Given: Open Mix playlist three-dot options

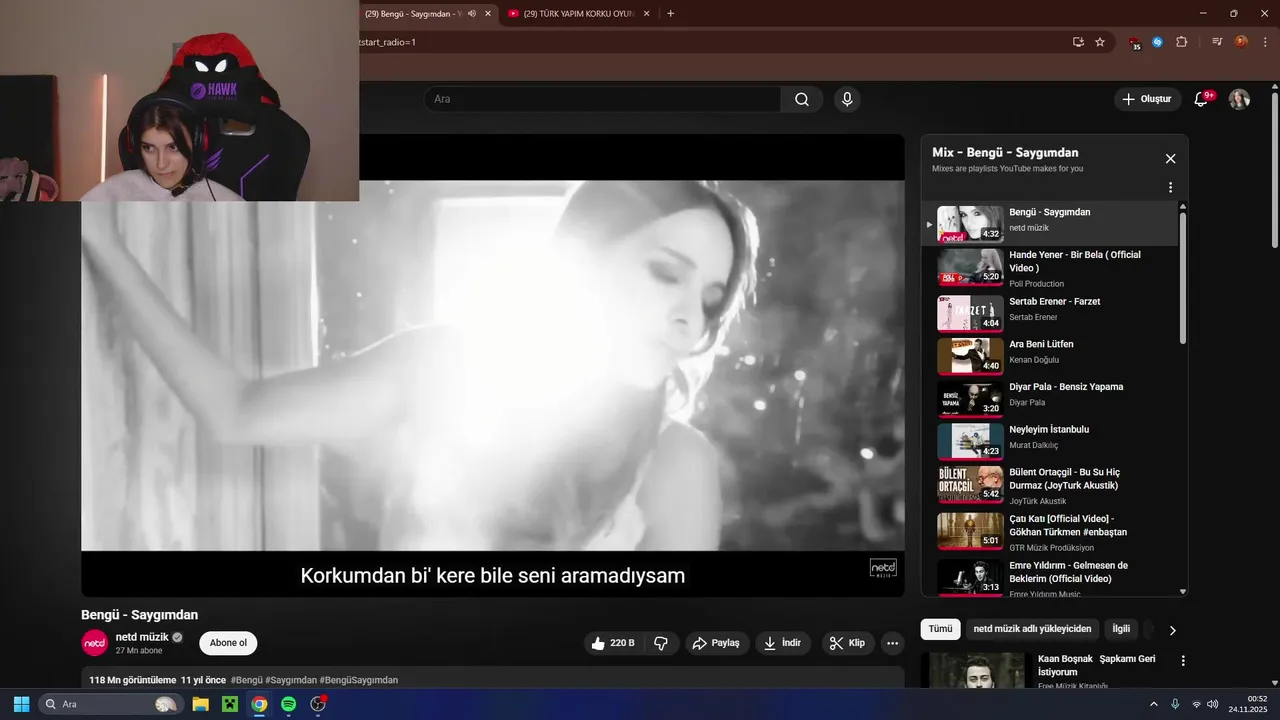Looking at the screenshot, I should click(1170, 187).
